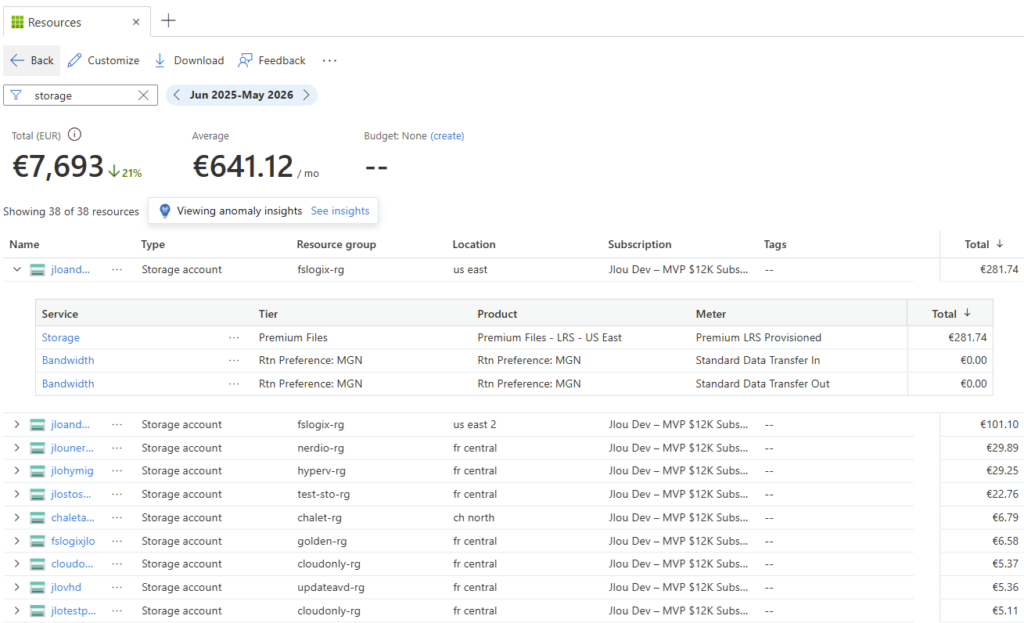Sort nested table by Total column
The width and height of the screenshot is (1024, 623).
pos(951,314)
